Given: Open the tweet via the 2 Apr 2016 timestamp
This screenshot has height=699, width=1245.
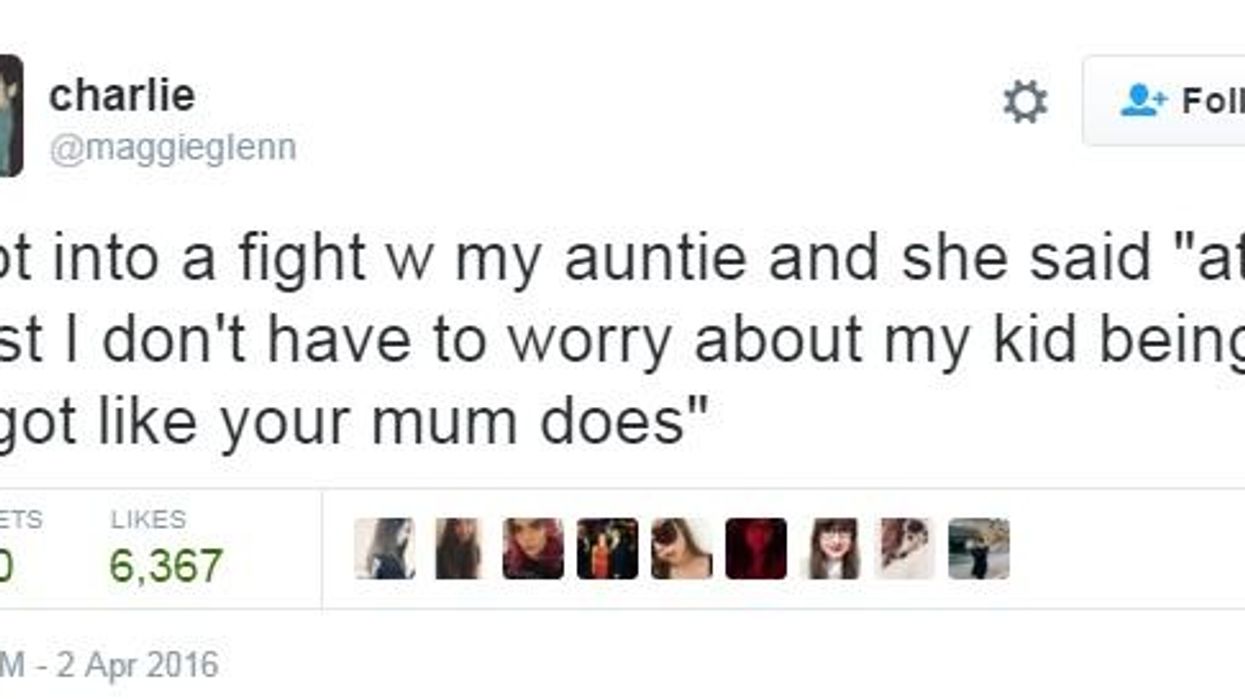Looking at the screenshot, I should 110,660.
